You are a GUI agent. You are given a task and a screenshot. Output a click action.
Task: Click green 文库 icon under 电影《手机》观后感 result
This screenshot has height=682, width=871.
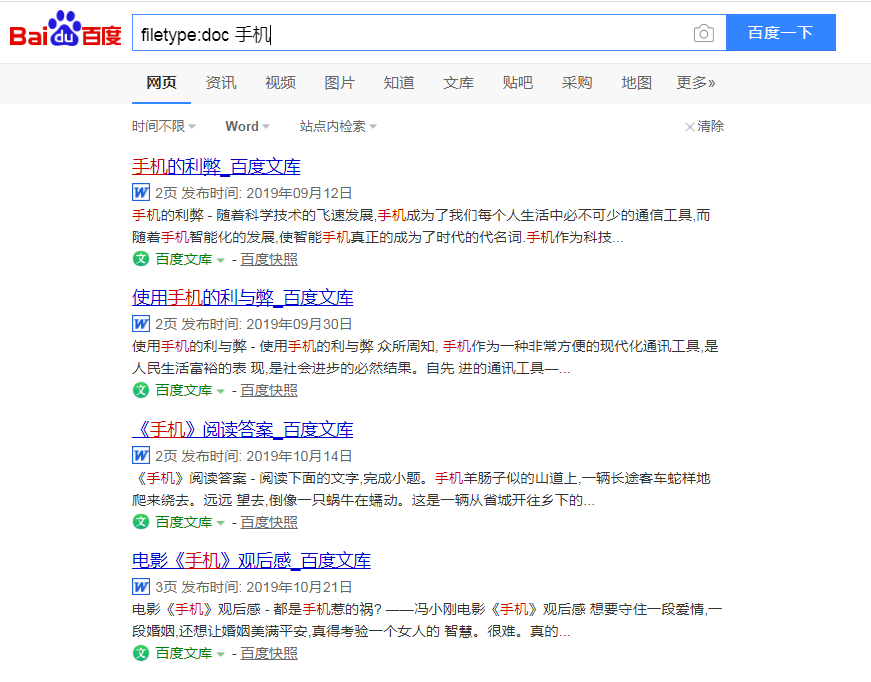coord(141,653)
